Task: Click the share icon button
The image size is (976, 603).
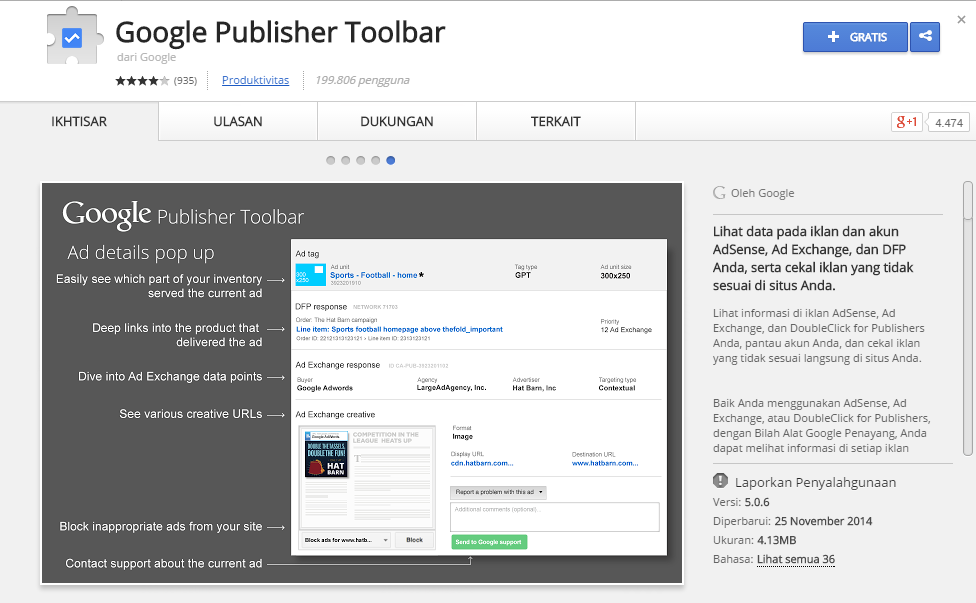Action: pos(925,37)
